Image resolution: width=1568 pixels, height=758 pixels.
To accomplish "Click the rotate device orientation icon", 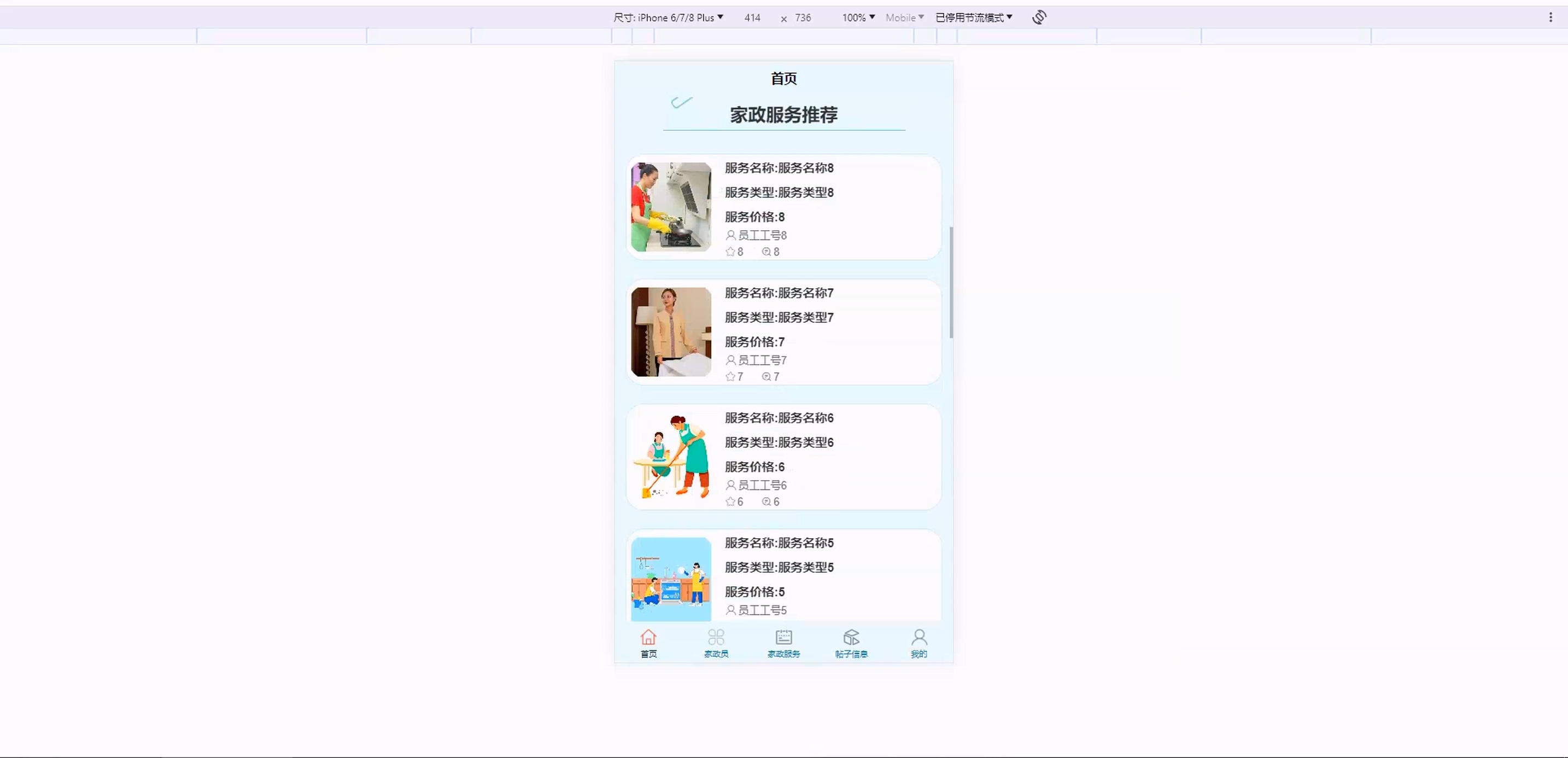I will click(x=1039, y=18).
